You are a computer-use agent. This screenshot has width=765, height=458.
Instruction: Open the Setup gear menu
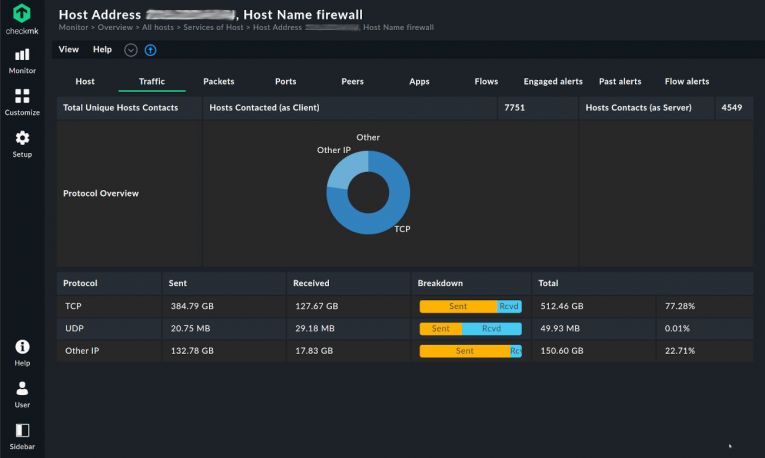click(x=22, y=144)
